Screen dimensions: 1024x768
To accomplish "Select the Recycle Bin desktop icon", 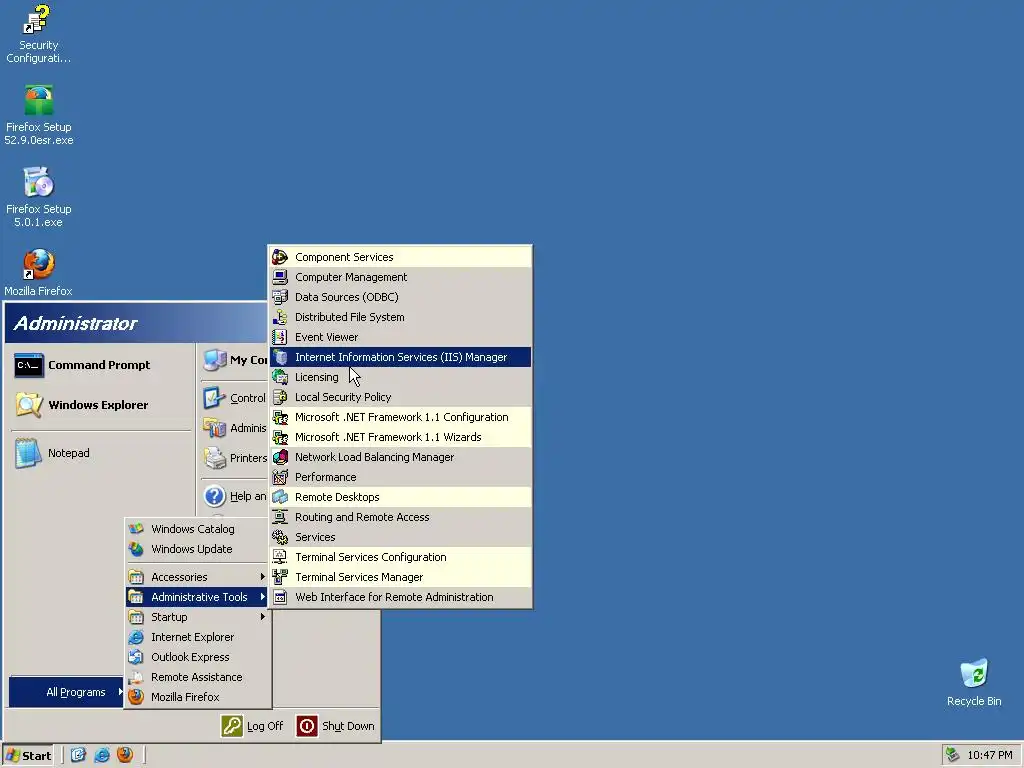I will (x=974, y=682).
